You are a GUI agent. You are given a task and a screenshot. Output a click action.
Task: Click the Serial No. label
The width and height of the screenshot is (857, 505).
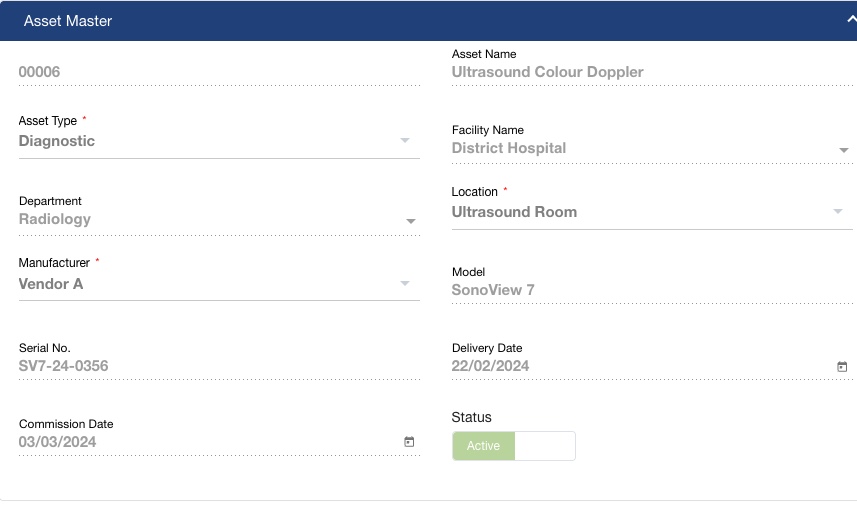click(x=44, y=348)
